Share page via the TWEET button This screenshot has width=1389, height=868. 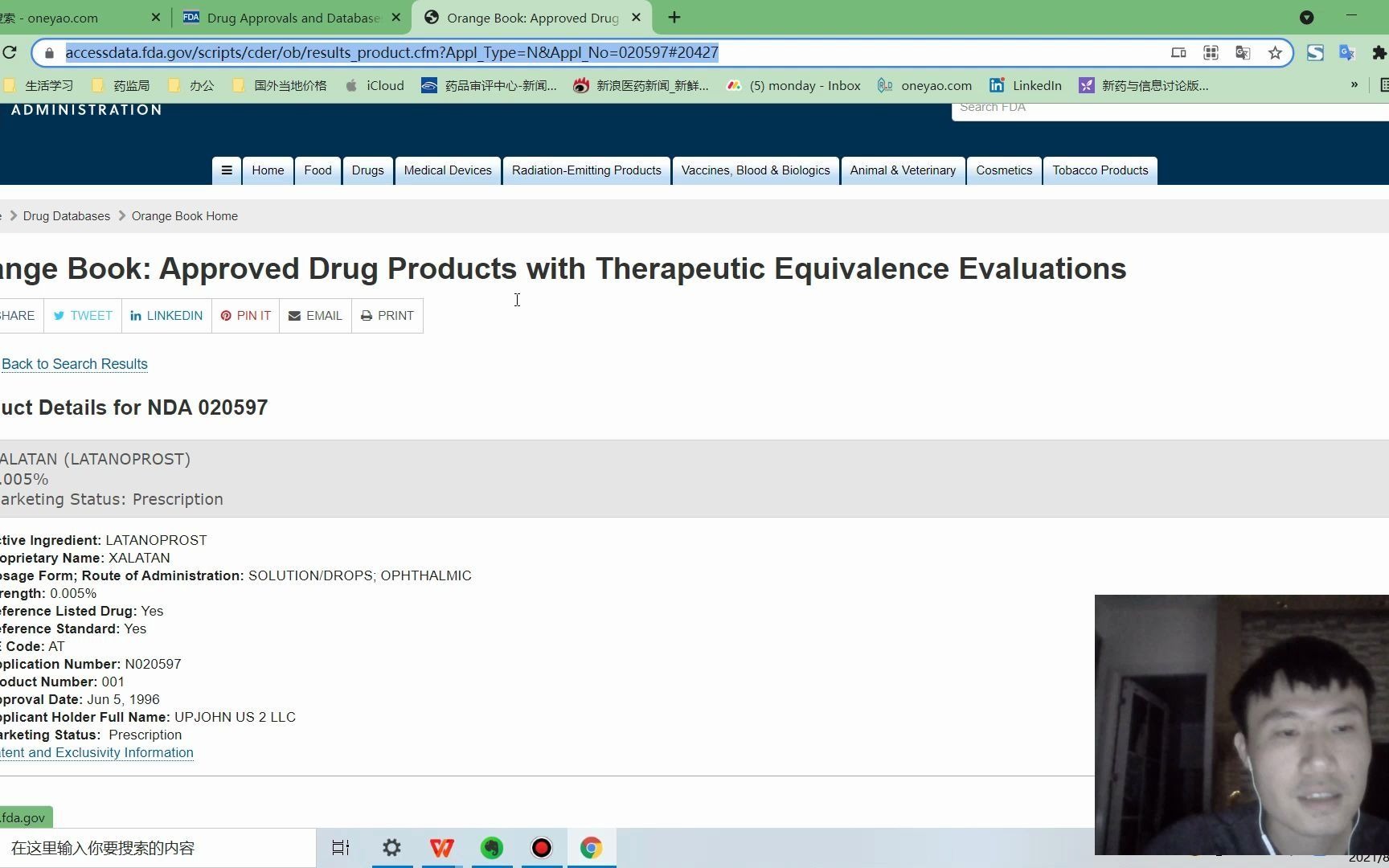click(x=83, y=316)
